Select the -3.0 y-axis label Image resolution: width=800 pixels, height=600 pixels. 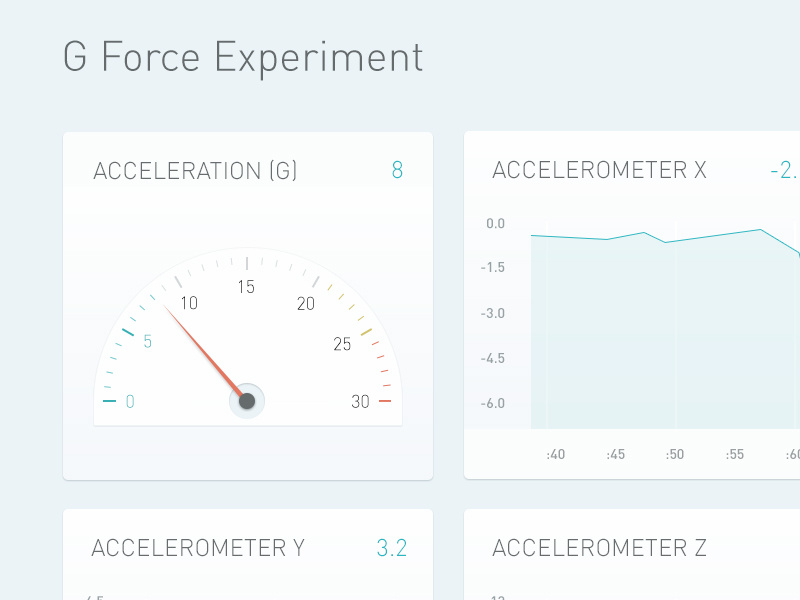pos(492,313)
